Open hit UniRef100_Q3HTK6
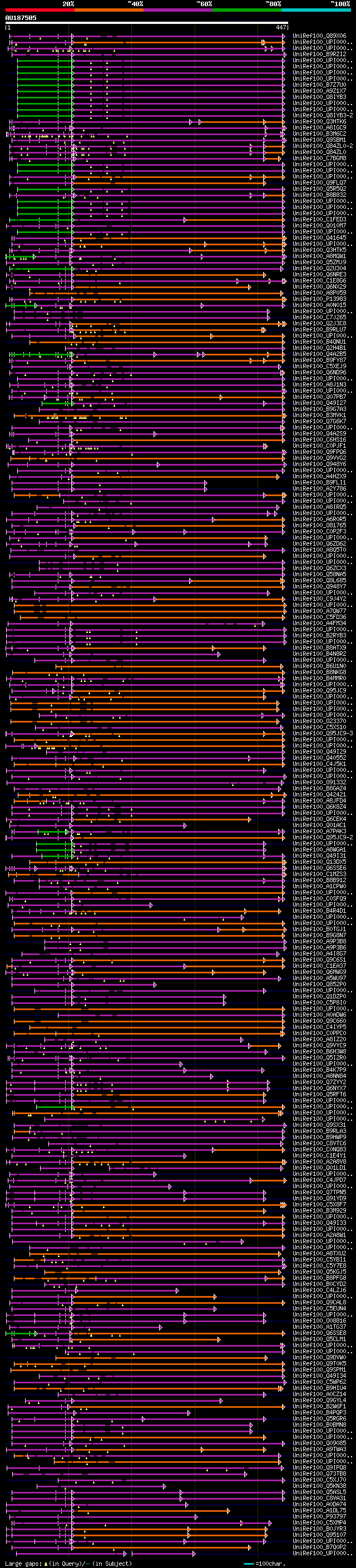 click(319, 121)
